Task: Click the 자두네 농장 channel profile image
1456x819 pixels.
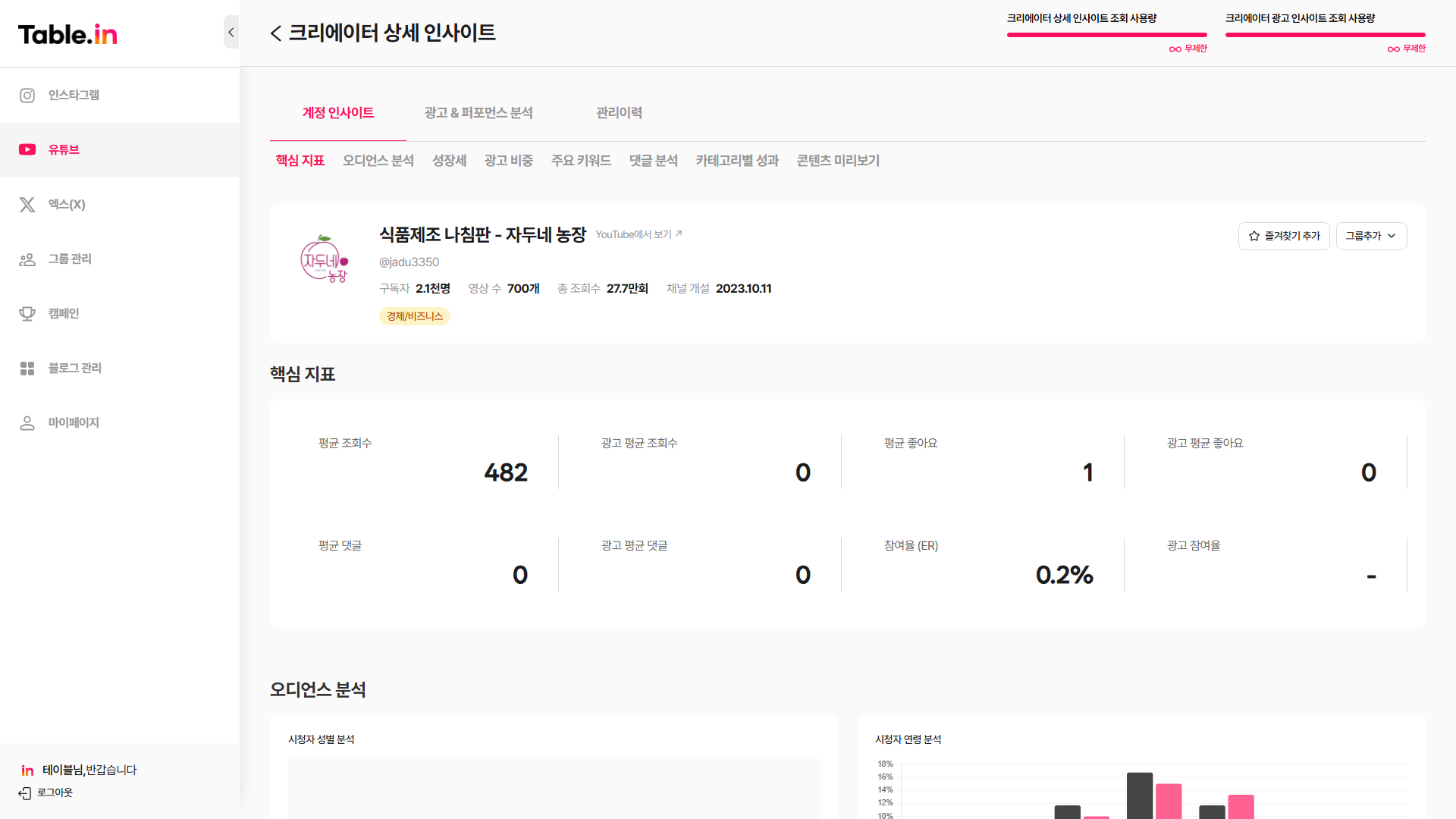Action: coord(325,259)
